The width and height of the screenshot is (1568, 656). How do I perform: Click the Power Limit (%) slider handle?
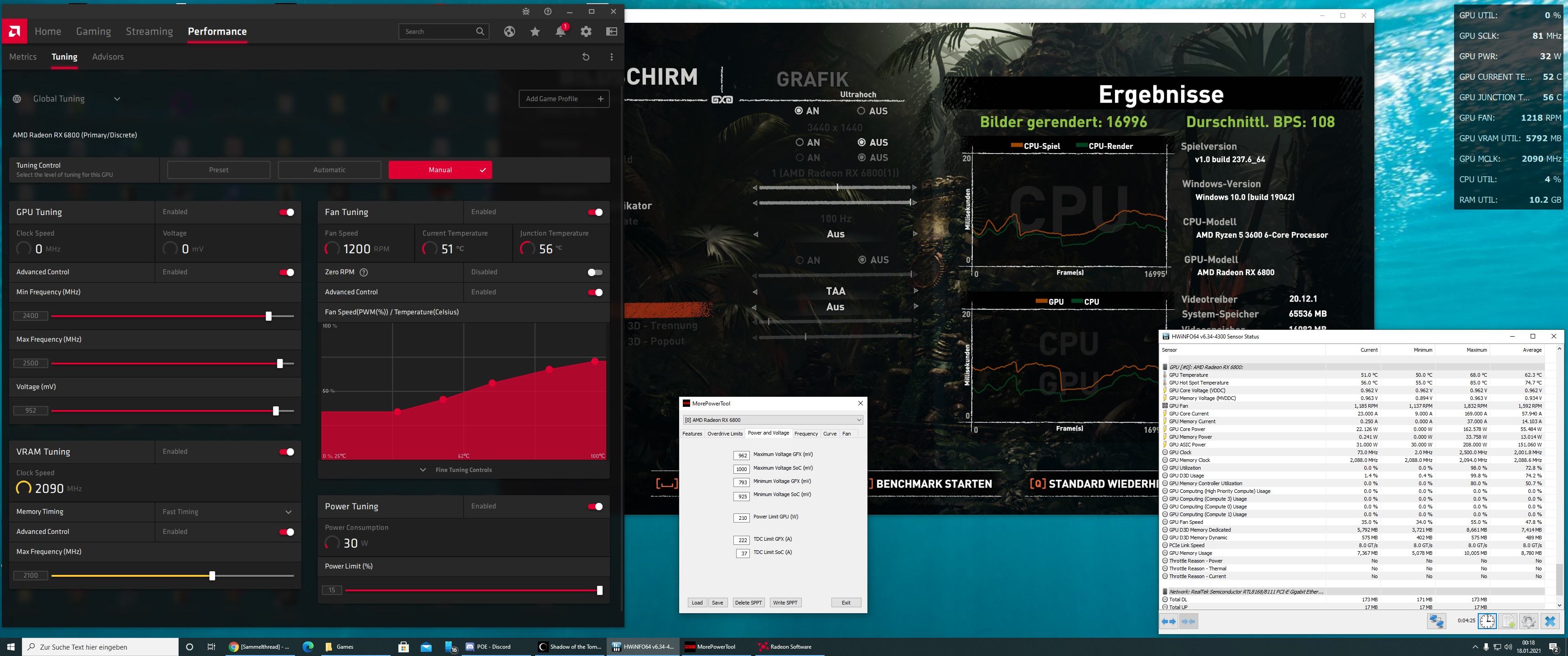point(599,590)
